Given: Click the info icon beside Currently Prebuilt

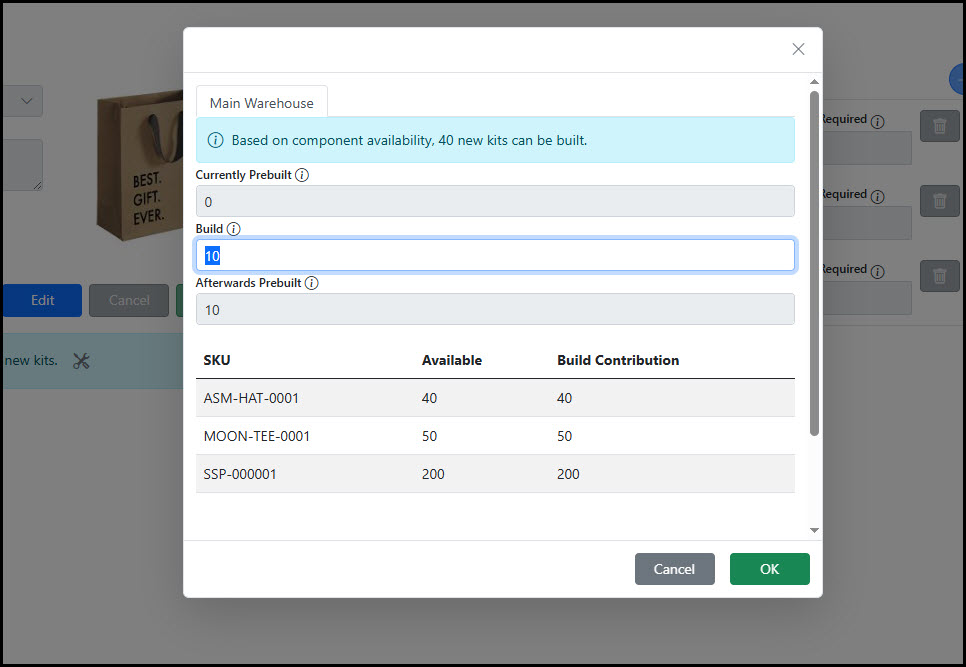Looking at the screenshot, I should pos(302,175).
